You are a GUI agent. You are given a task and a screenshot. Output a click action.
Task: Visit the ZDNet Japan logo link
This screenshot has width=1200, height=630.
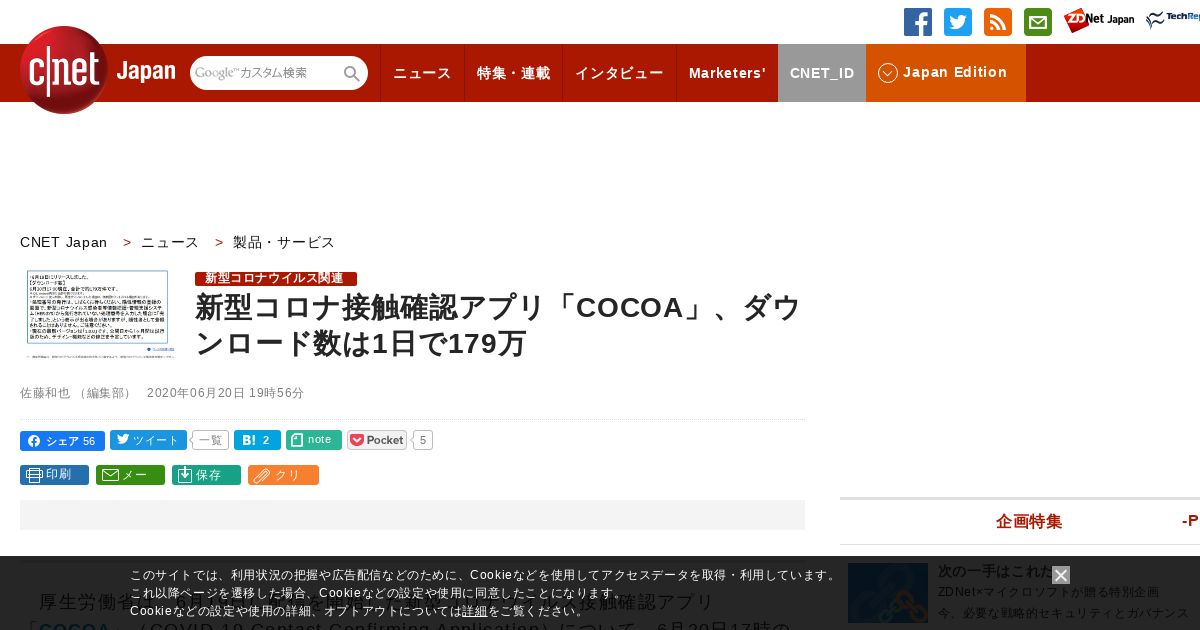point(1099,21)
